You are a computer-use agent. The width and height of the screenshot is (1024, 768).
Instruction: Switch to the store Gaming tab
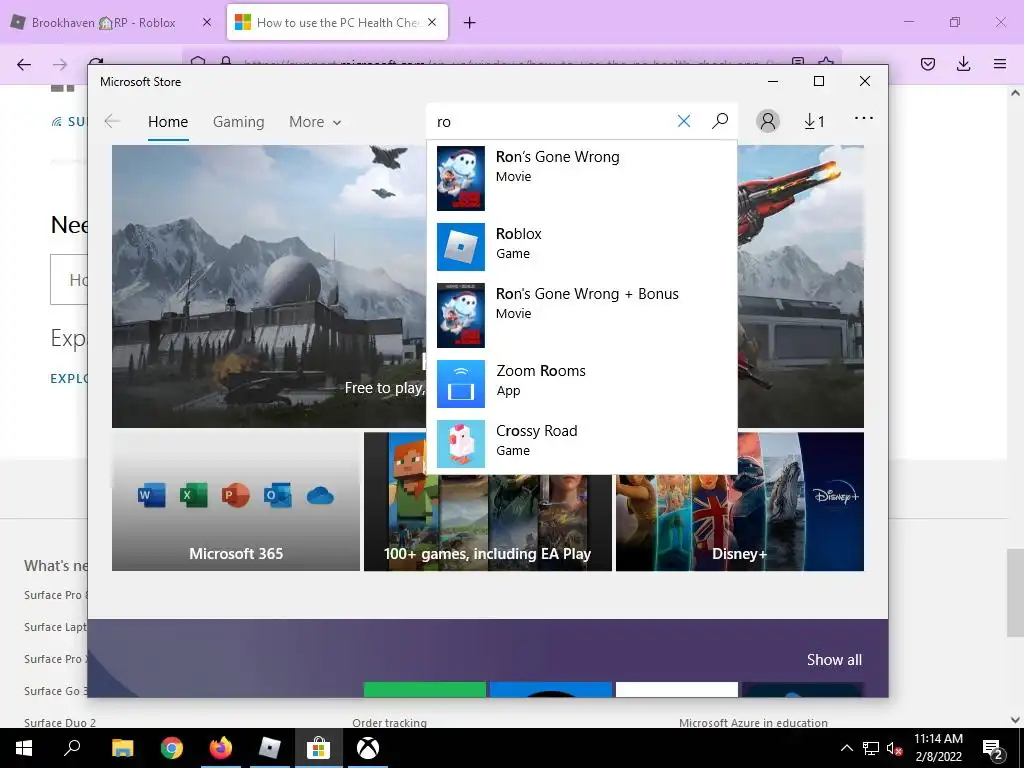pyautogui.click(x=238, y=122)
